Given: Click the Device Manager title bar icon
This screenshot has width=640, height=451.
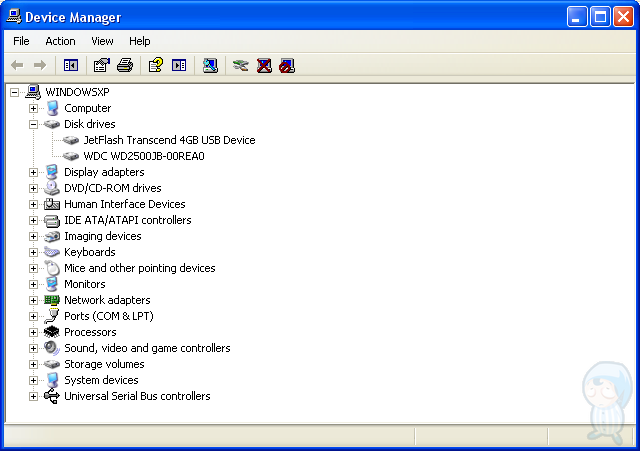Looking at the screenshot, I should coord(14,16).
